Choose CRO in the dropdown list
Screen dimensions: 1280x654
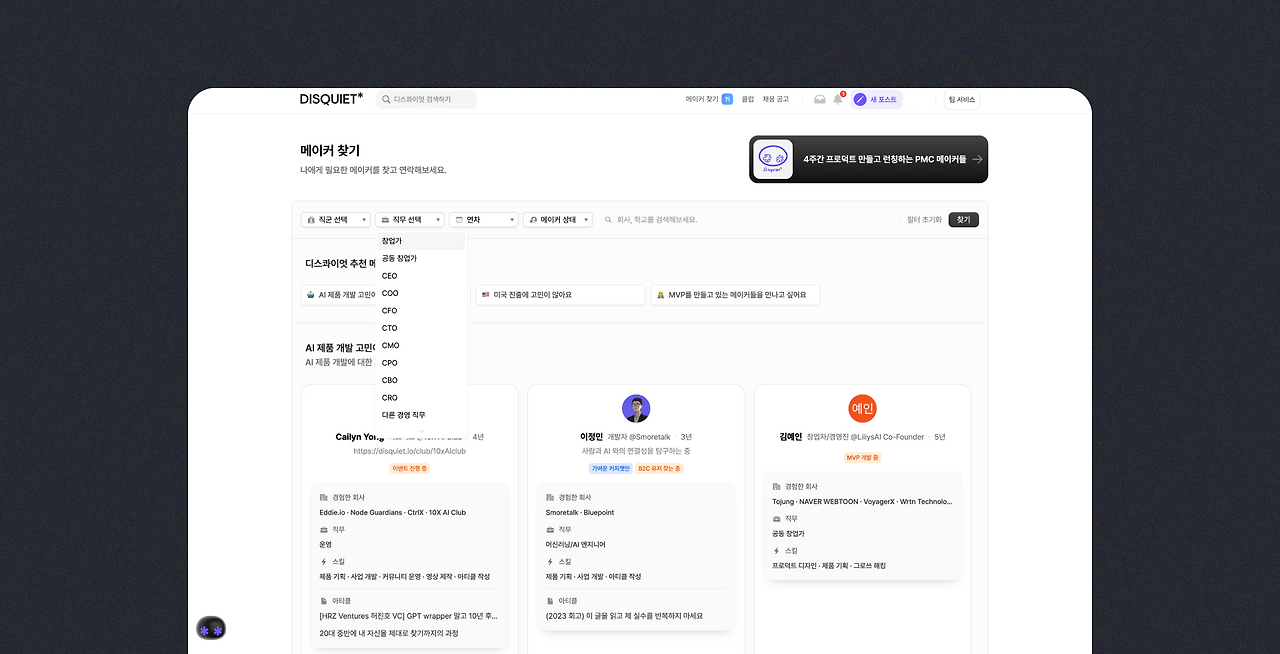[421, 398]
